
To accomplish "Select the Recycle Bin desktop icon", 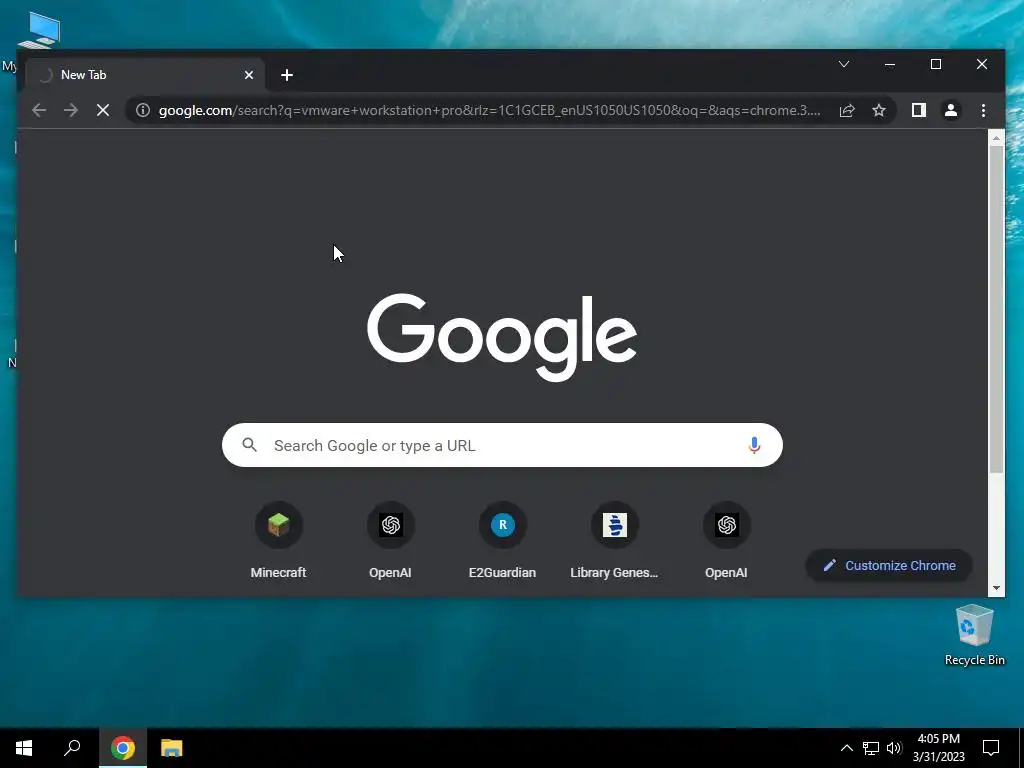I will tap(974, 635).
